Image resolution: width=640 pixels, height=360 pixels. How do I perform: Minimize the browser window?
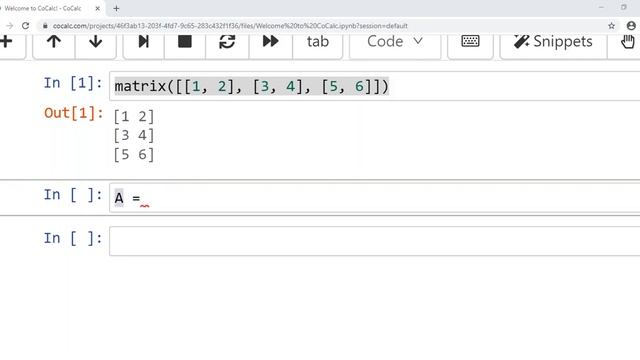601,7
